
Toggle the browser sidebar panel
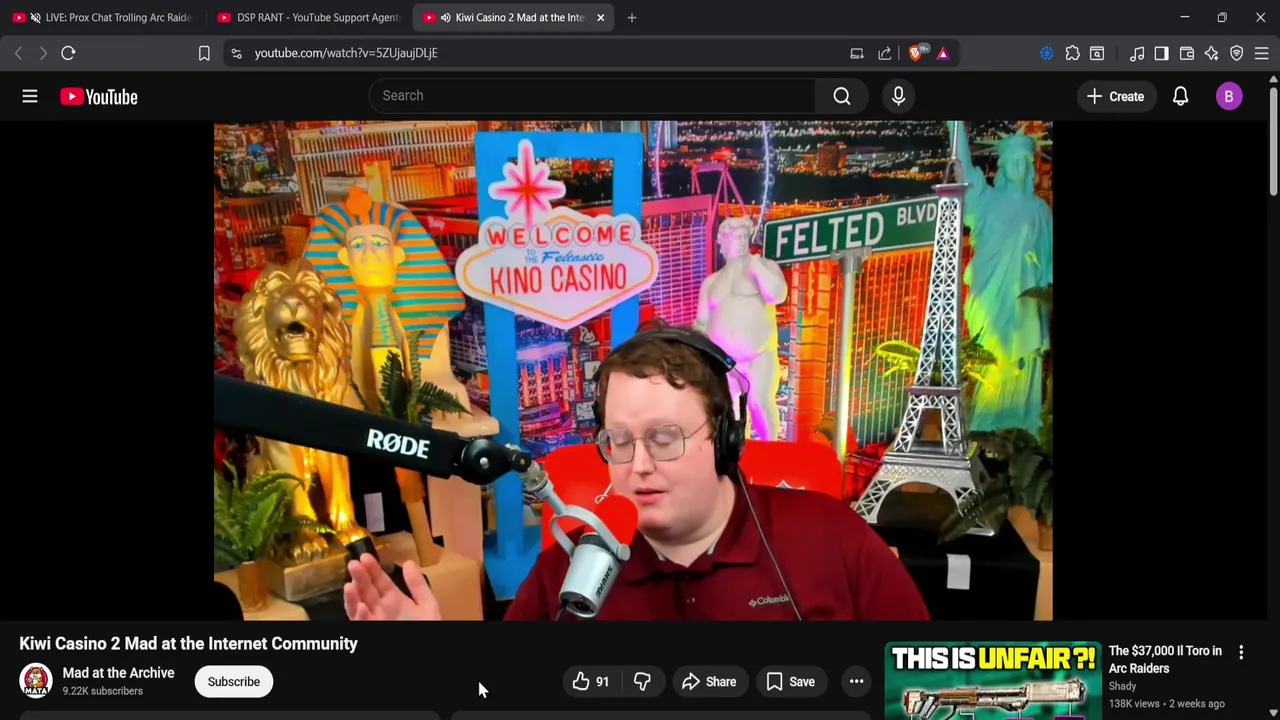(x=1161, y=53)
